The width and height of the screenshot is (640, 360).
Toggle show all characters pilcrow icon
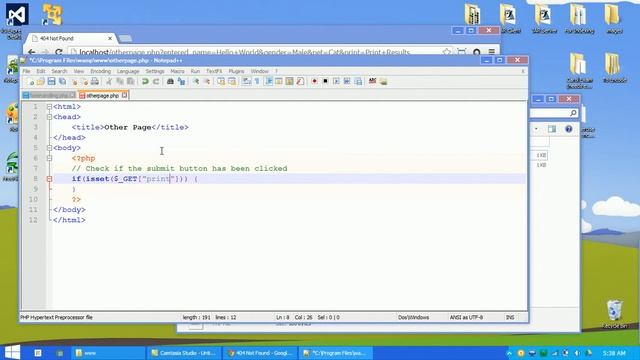pos(257,82)
